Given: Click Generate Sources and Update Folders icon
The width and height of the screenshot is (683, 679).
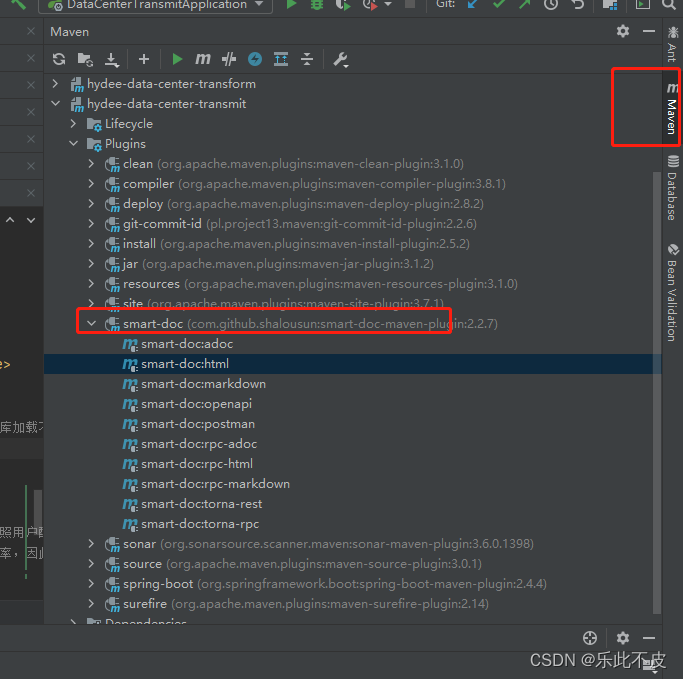Looking at the screenshot, I should point(85,59).
